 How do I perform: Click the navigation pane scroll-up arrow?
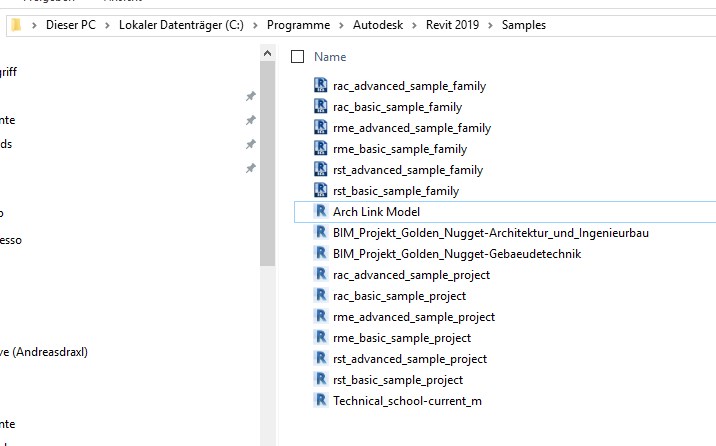point(268,53)
